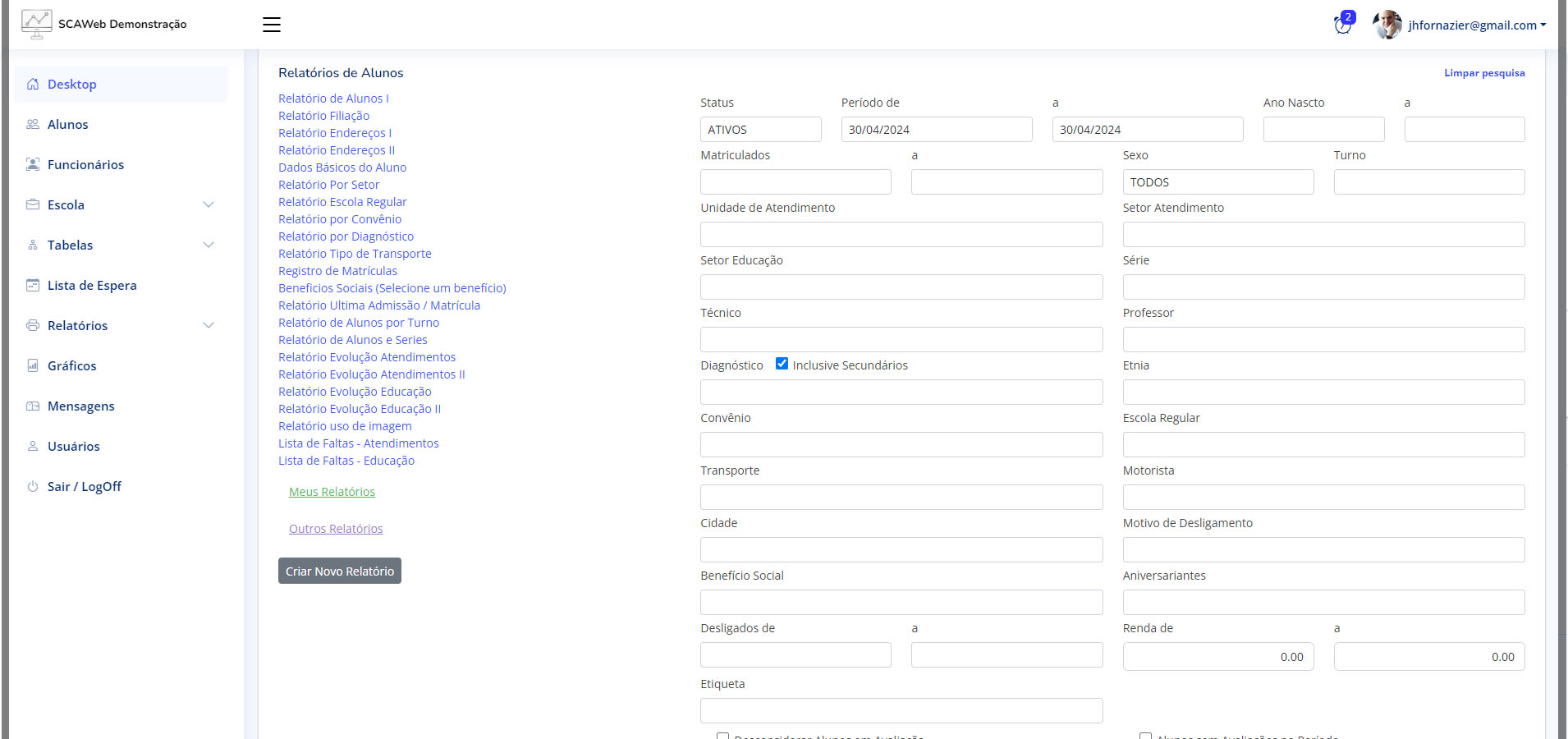
Task: Click the Funcionários person icon in sidebar
Action: click(x=33, y=165)
